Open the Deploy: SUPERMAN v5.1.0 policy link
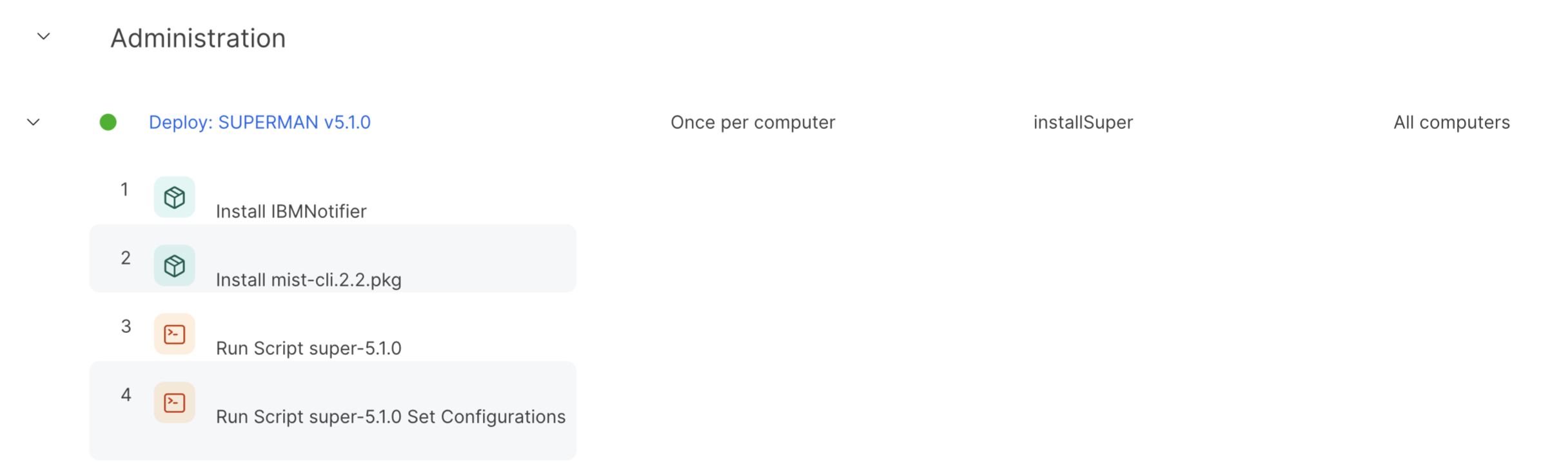 (259, 122)
